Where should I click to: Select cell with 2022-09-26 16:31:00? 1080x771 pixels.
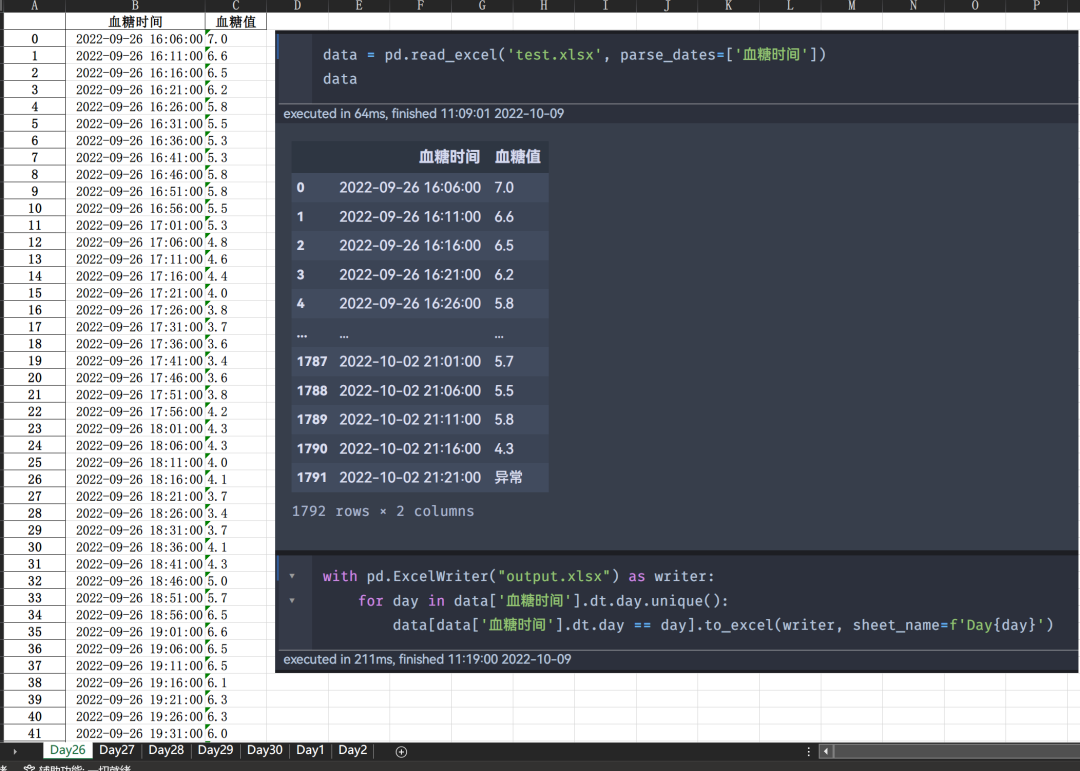pyautogui.click(x=135, y=123)
